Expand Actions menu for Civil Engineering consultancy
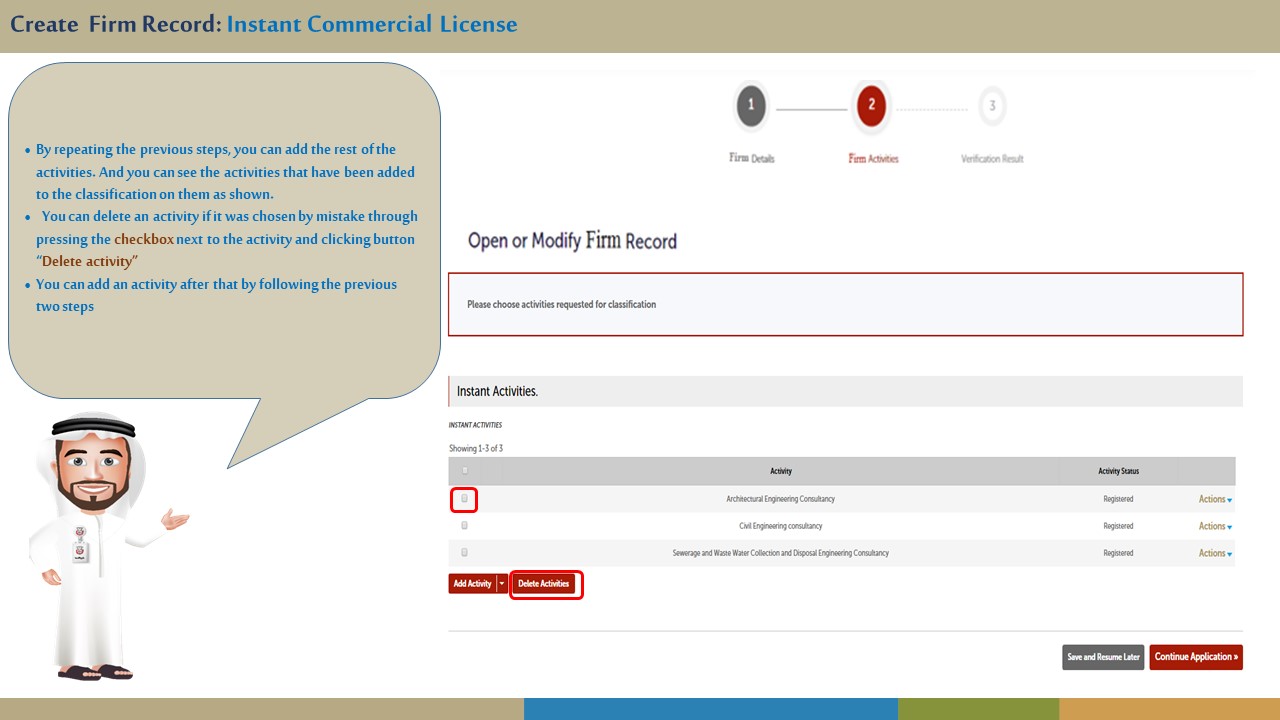Viewport: 1280px width, 720px height. [1215, 526]
